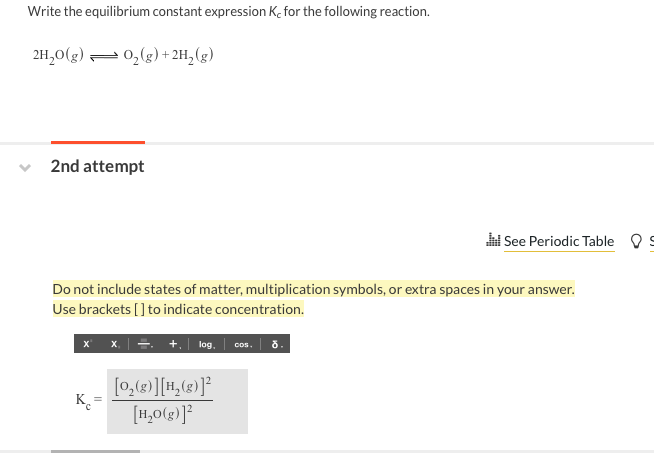Click the highlighted answer instructions text
This screenshot has height=453, width=654.
[x=313, y=299]
